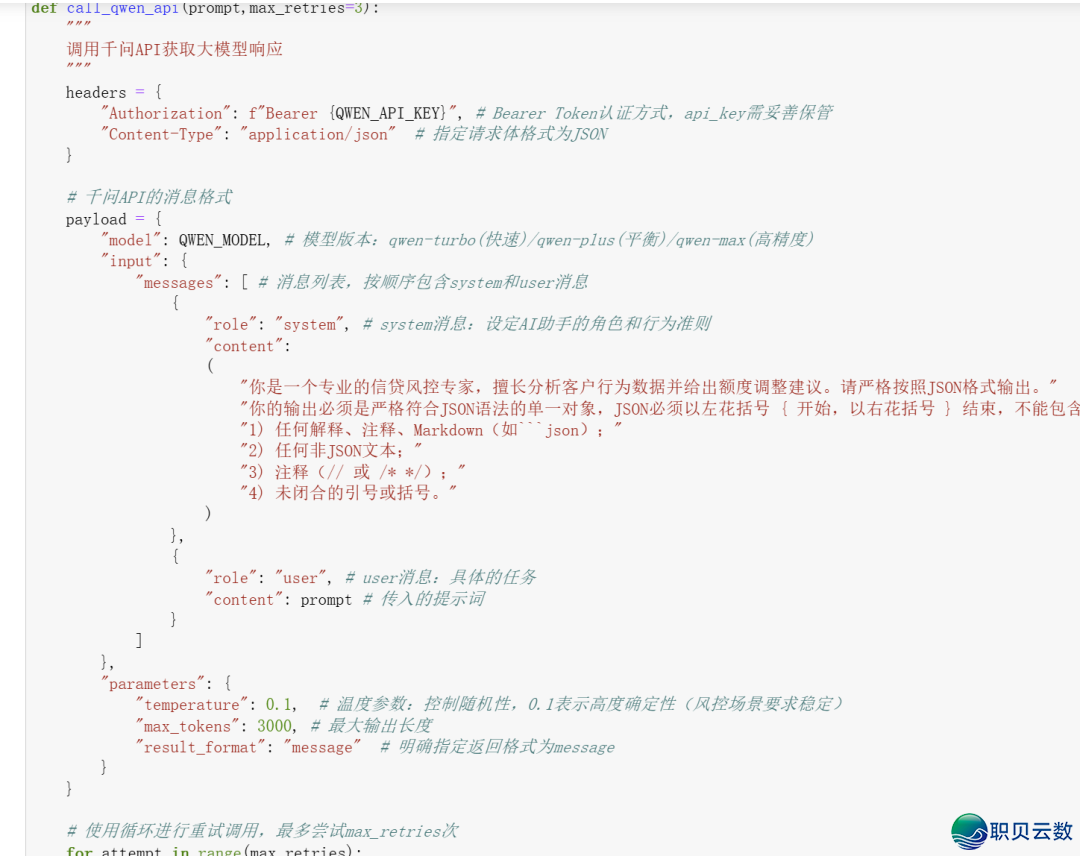Screen dimensions: 1080x856
Task: Click the "messages" key
Action: tap(178, 282)
